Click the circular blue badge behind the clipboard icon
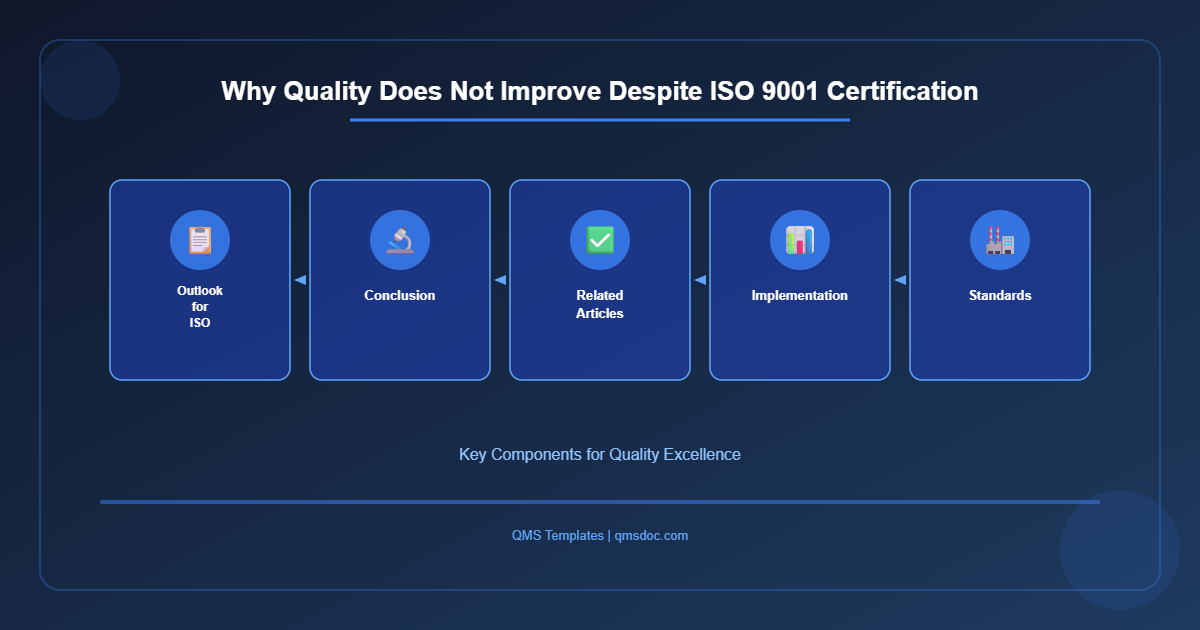This screenshot has height=630, width=1200. tap(200, 240)
